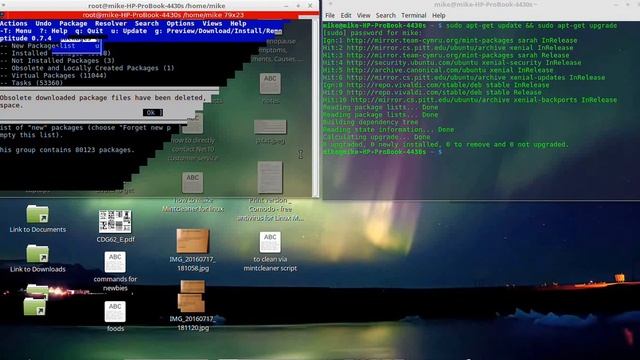Viewport: 640px width, 360px height.
Task: Select IMG_20160717_181058.jpg image thumbnail
Action: (x=193, y=241)
